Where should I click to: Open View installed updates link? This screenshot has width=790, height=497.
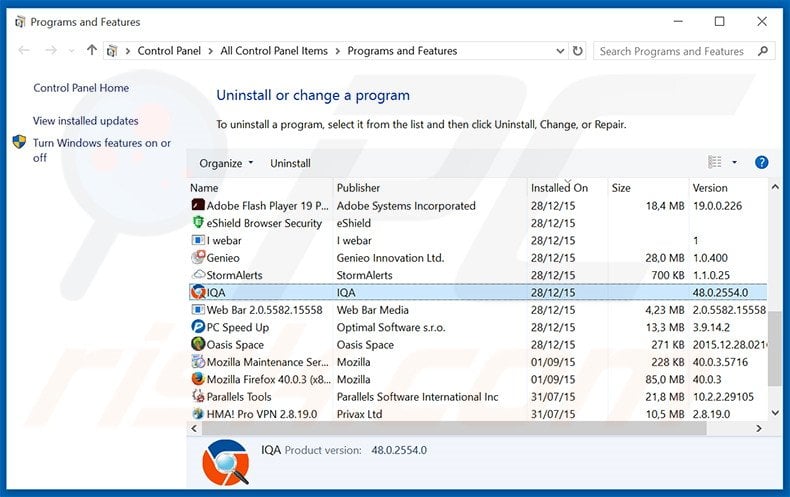(86, 120)
